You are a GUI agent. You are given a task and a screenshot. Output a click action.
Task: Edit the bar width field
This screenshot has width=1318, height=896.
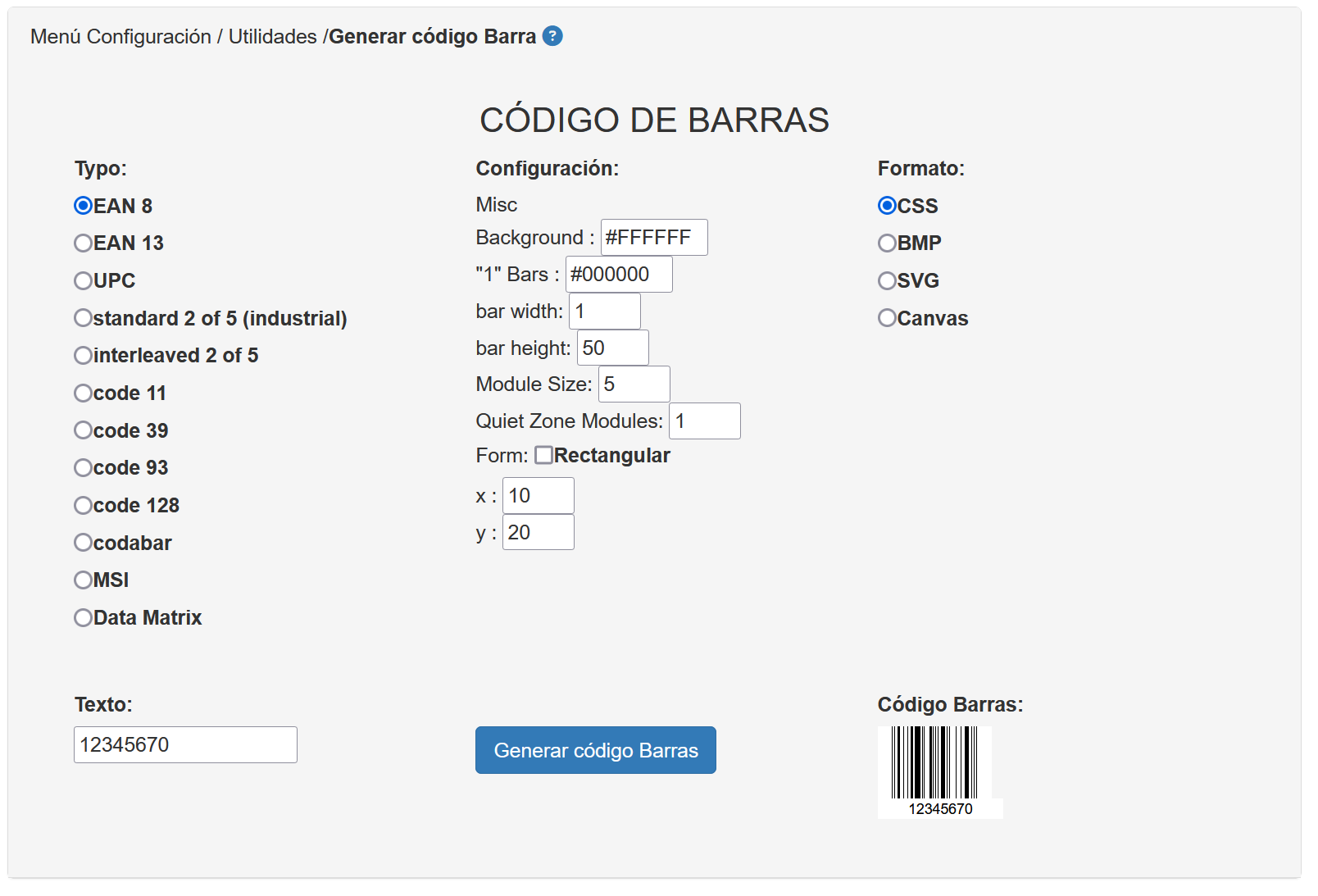[x=604, y=312]
